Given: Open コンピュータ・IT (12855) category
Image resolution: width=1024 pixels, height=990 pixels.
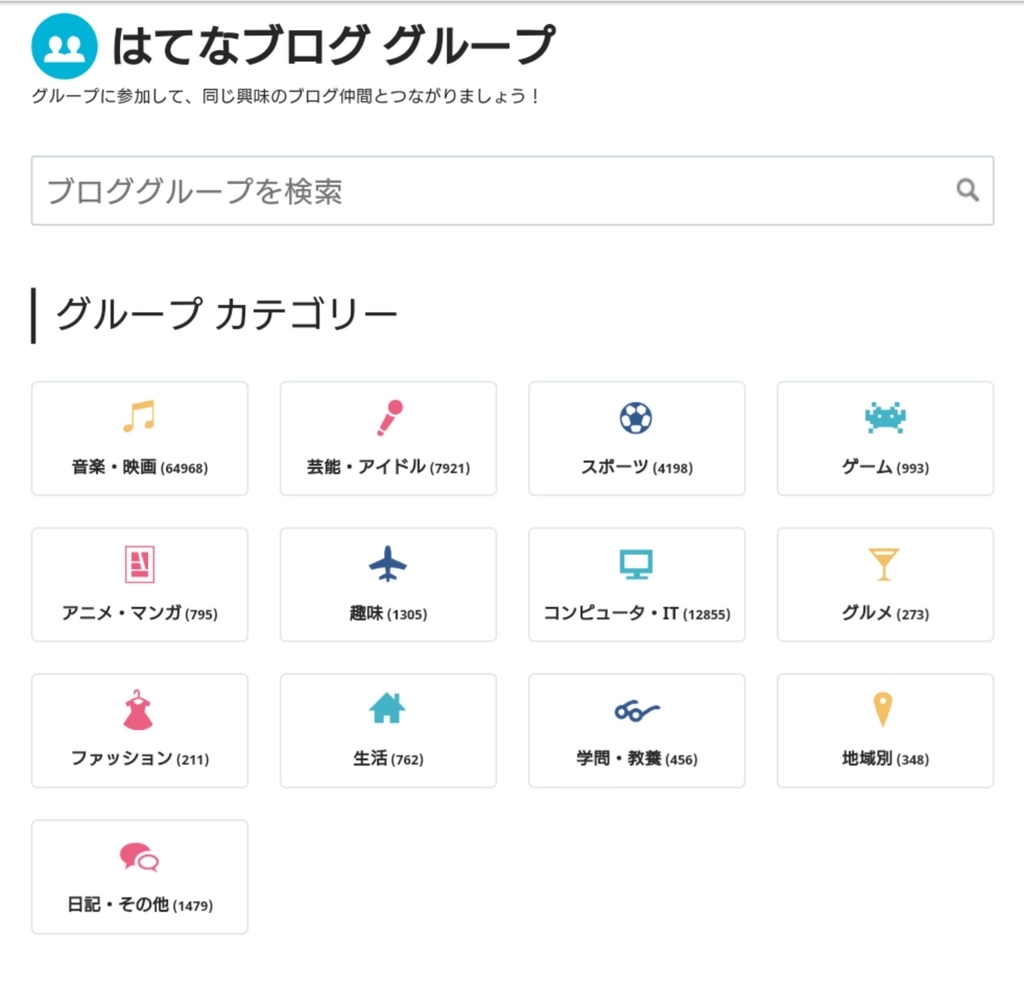Looking at the screenshot, I should coord(637,584).
